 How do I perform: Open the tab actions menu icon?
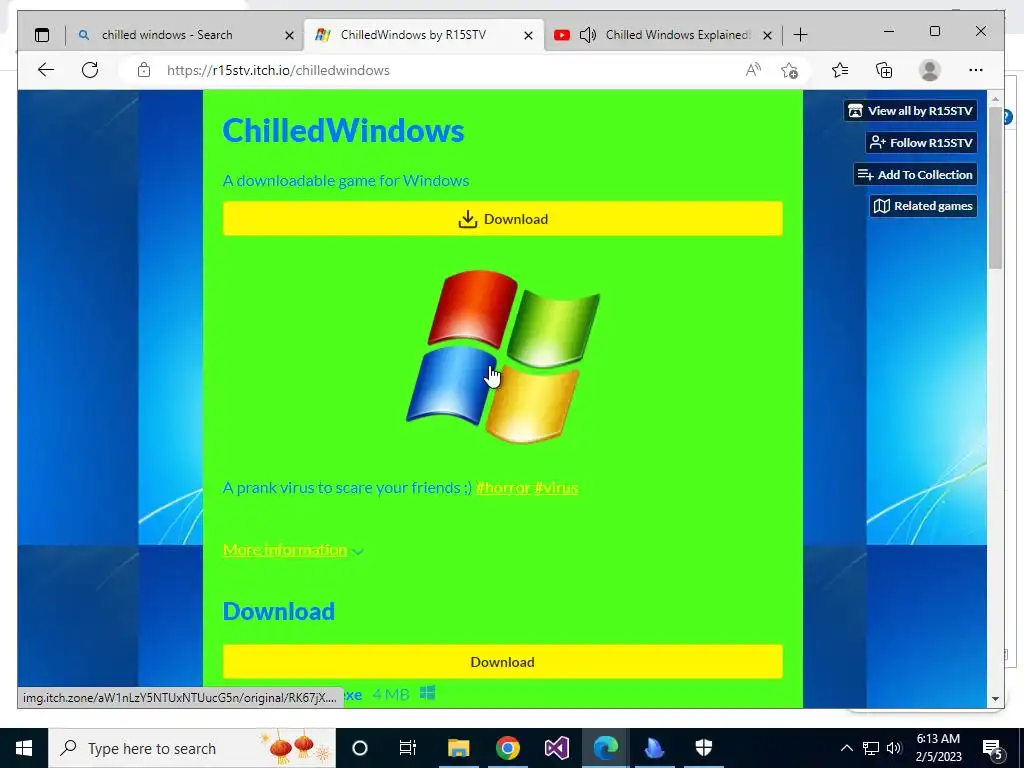(x=42, y=35)
